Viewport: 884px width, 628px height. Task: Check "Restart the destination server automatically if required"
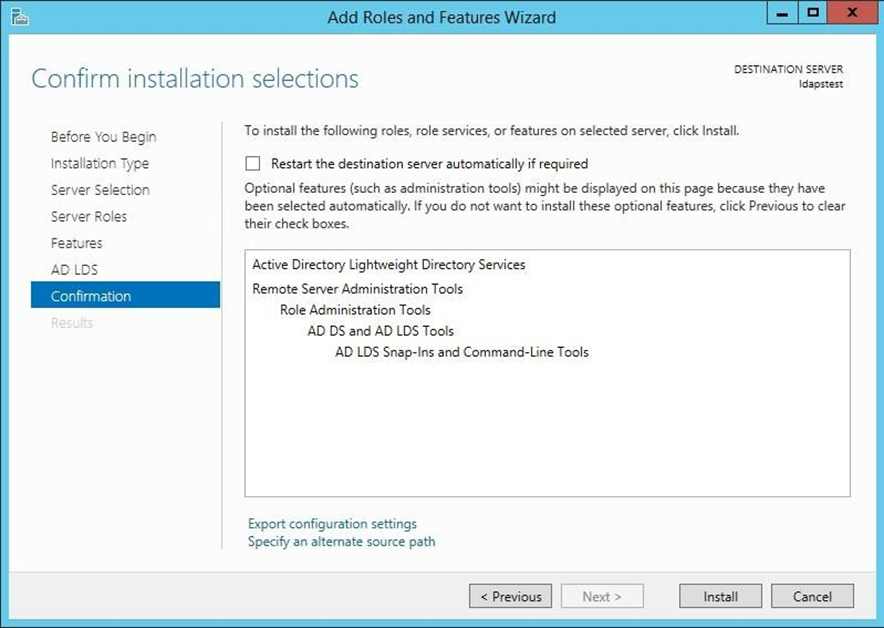point(251,163)
